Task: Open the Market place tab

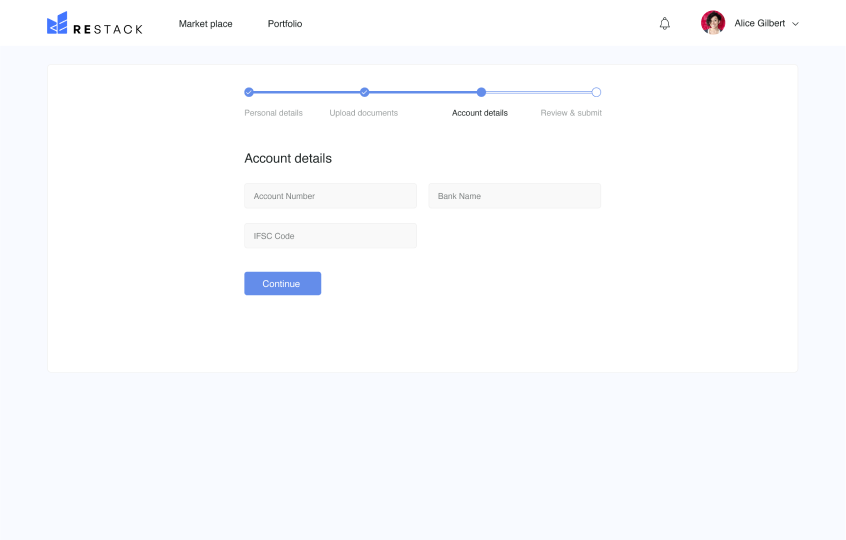Action: [x=206, y=24]
